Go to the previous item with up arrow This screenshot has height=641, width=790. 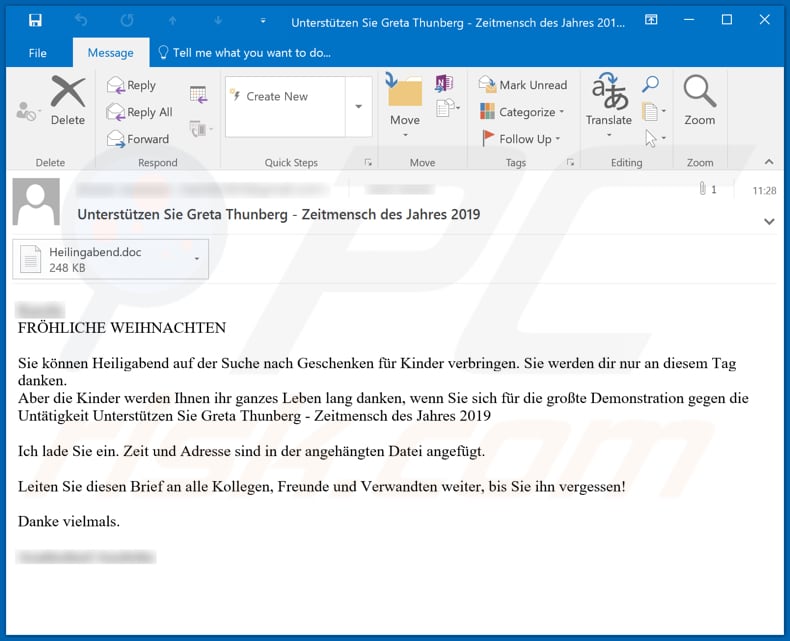click(172, 20)
